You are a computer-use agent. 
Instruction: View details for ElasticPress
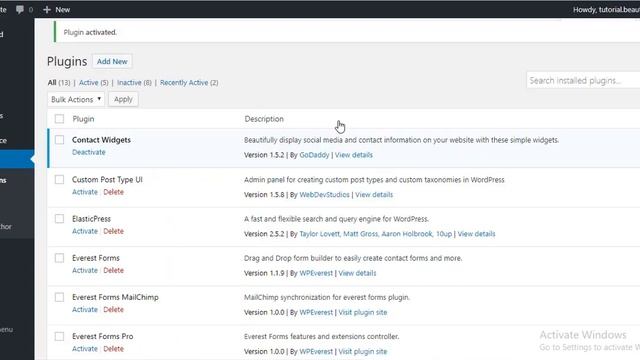click(476, 234)
